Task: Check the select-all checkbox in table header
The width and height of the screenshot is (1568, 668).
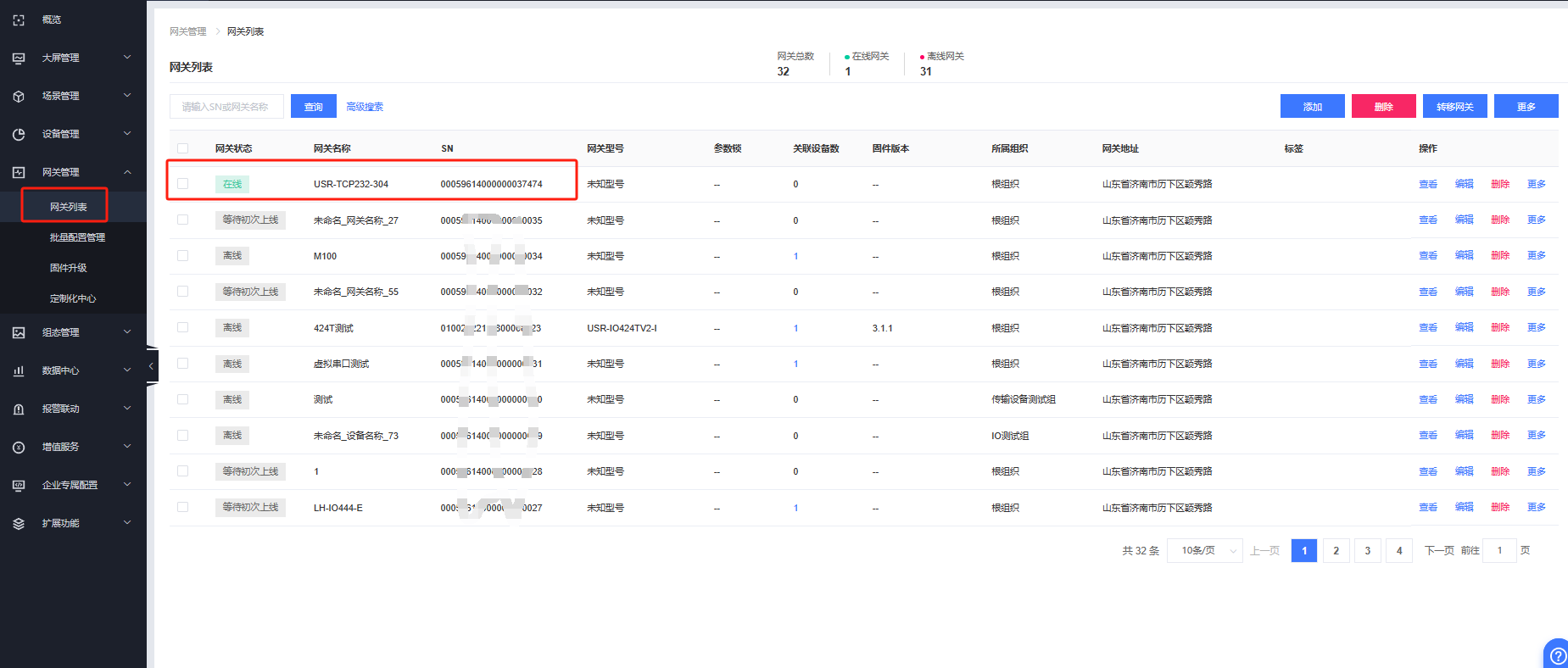Action: tap(183, 148)
